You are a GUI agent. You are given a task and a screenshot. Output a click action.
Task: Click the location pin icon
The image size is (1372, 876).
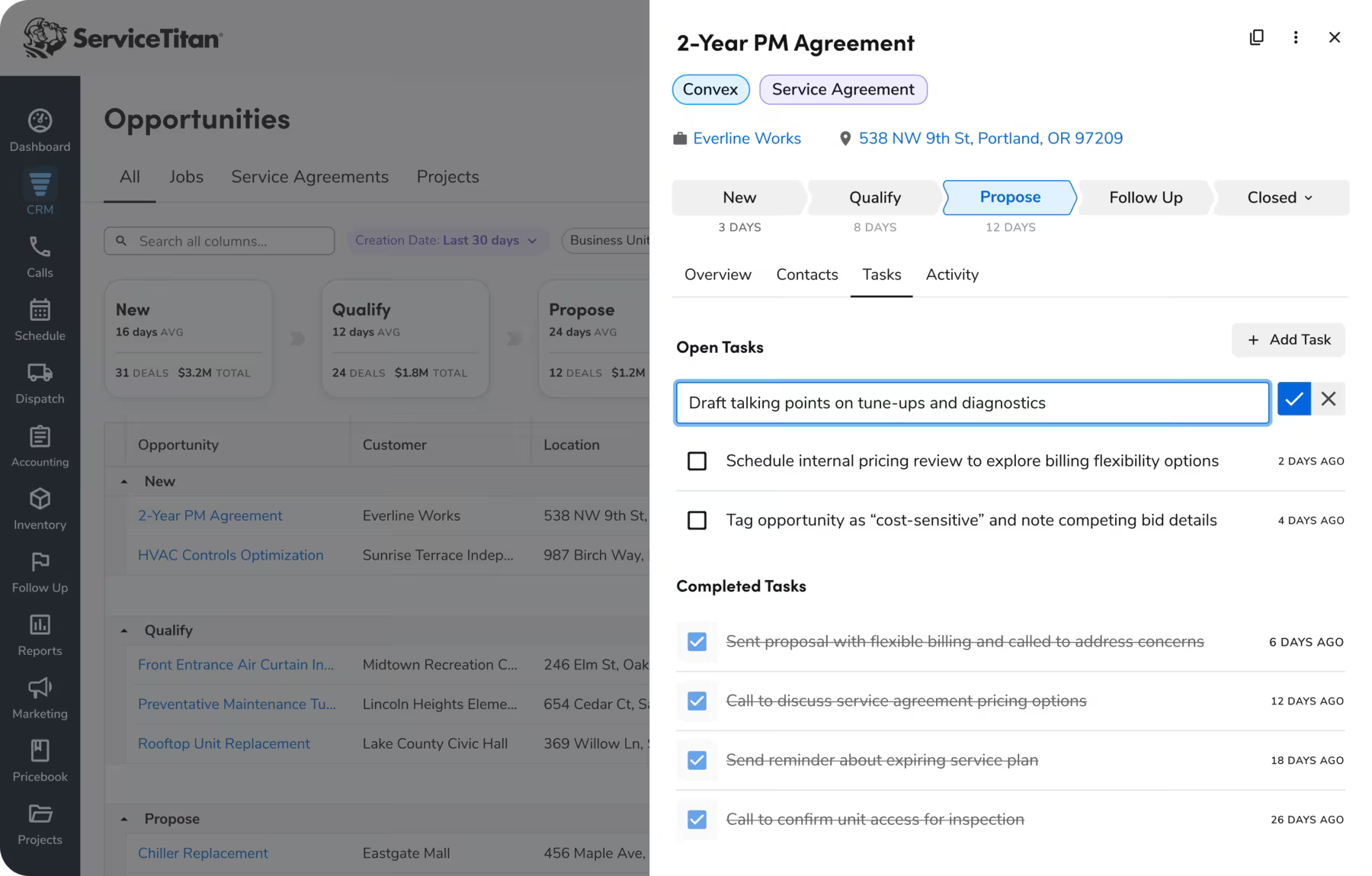point(845,139)
